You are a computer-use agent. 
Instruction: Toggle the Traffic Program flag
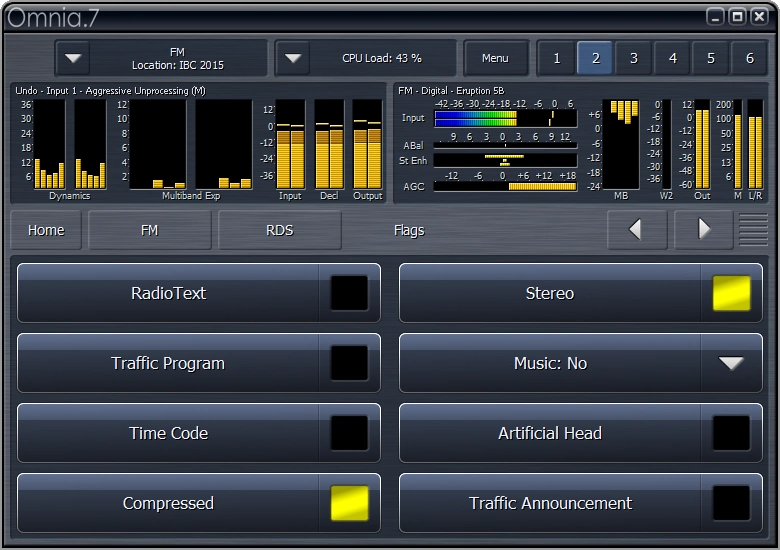[x=199, y=363]
